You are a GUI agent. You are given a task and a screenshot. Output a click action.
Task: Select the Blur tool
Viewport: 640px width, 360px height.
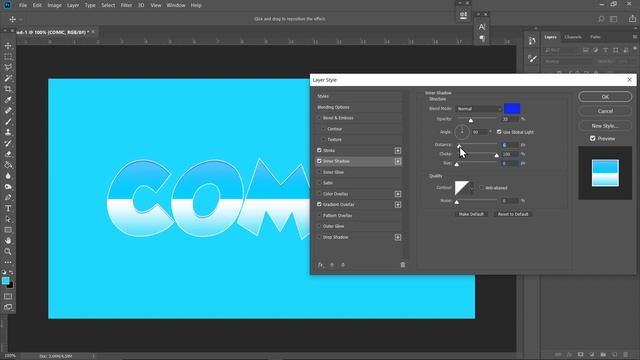coord(8,176)
